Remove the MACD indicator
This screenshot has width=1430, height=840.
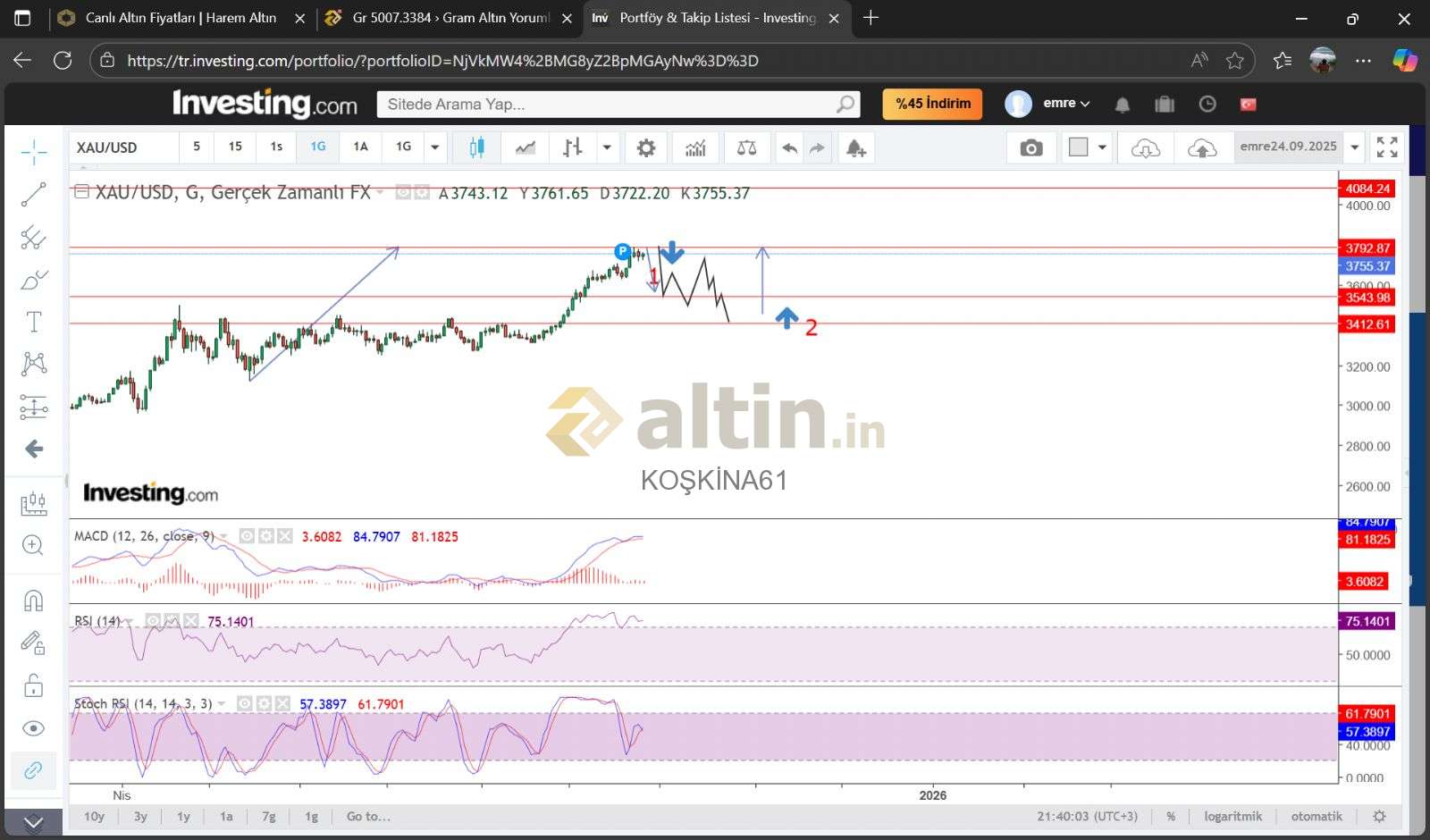tap(284, 536)
